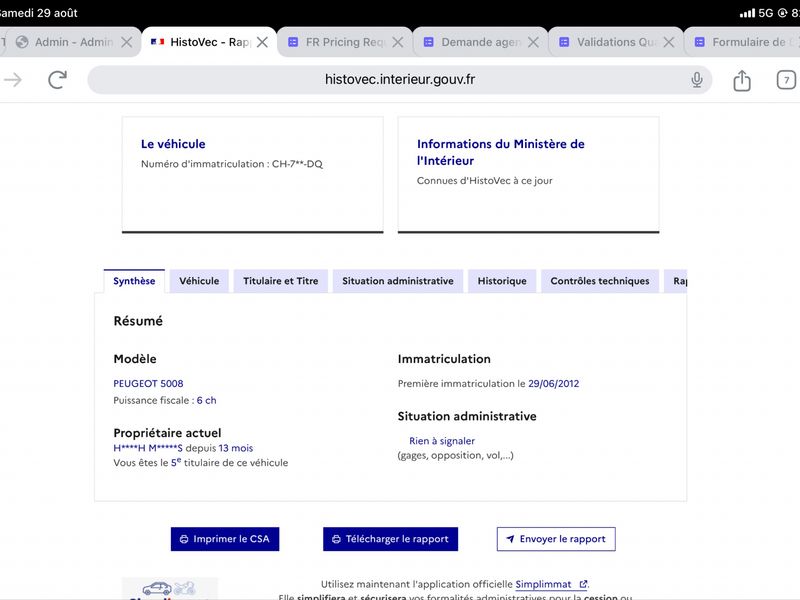800x600 pixels.
Task: Click the date 29/06/2012
Action: pyautogui.click(x=554, y=384)
